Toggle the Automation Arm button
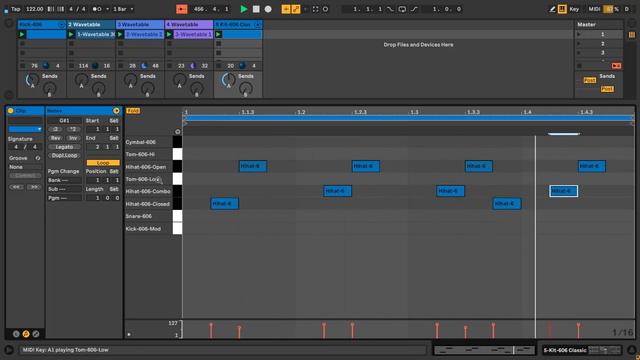Screen dimensions: 640x360 [x=296, y=9]
